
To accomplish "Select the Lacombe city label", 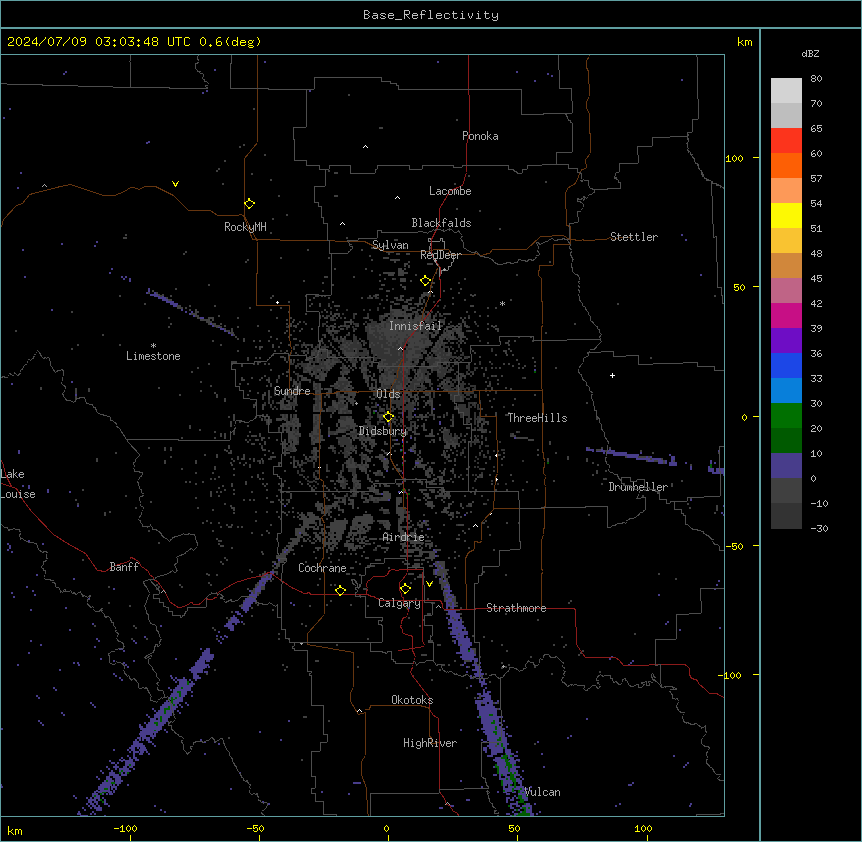I will pyautogui.click(x=450, y=191).
